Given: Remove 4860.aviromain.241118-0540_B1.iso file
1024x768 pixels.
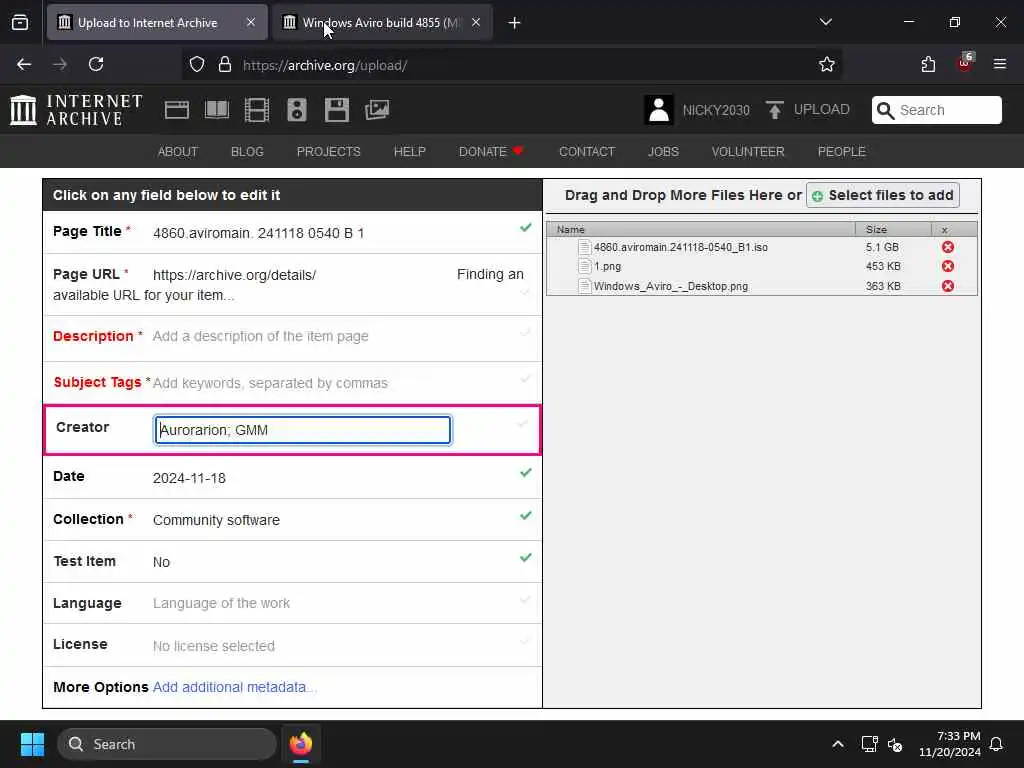Looking at the screenshot, I should (x=948, y=247).
